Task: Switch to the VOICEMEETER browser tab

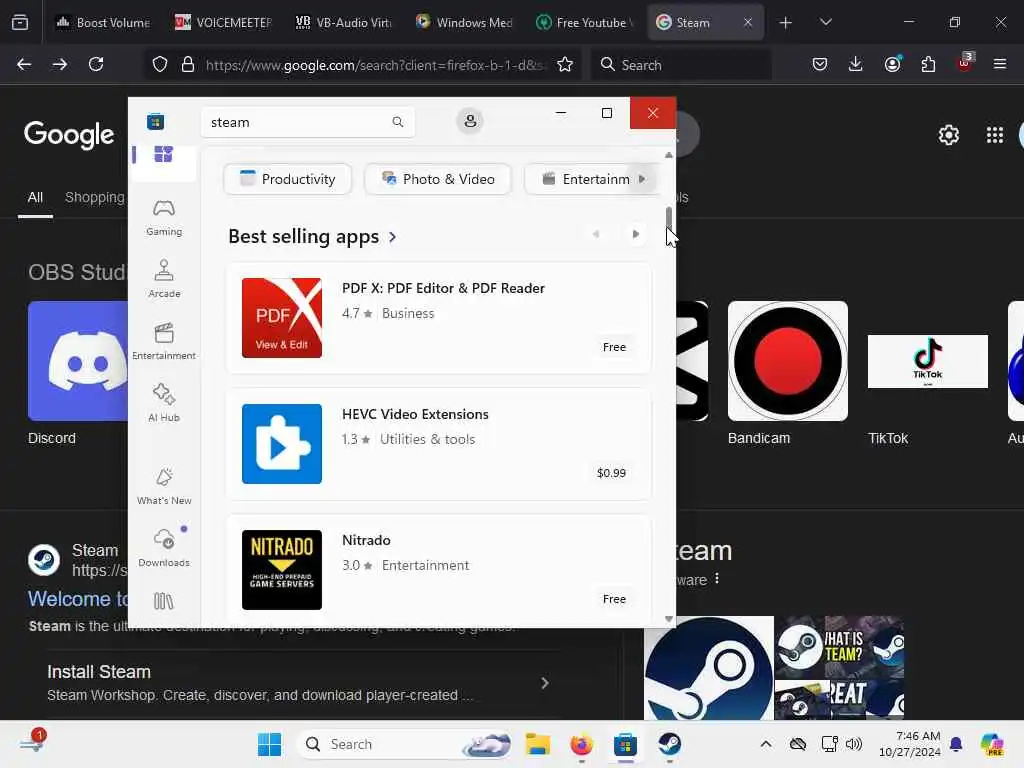Action: tap(223, 22)
